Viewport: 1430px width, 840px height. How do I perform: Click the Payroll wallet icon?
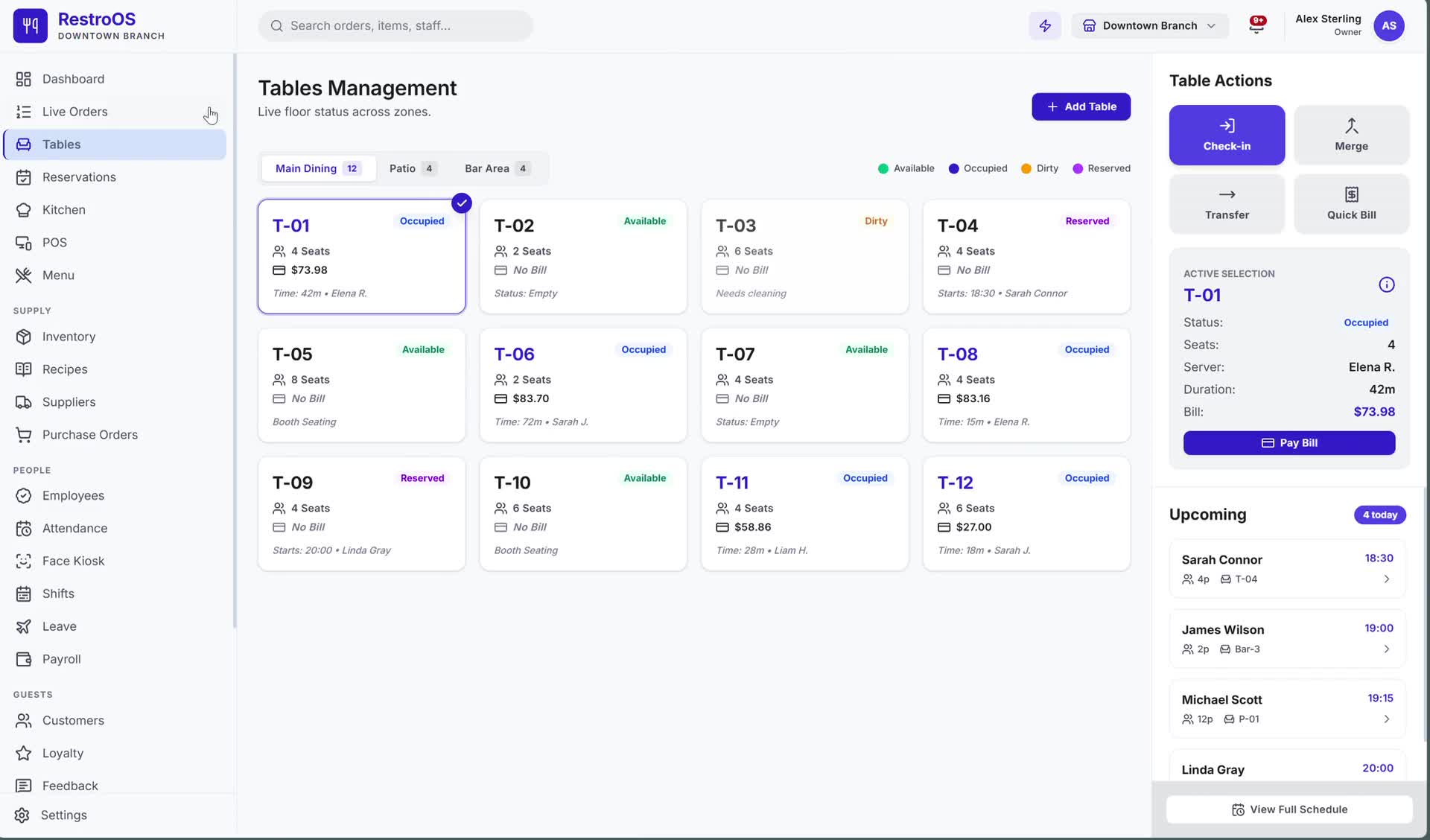[x=24, y=659]
